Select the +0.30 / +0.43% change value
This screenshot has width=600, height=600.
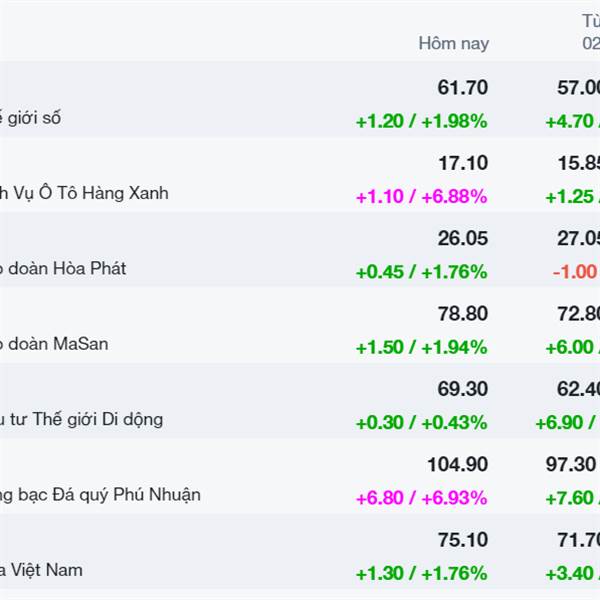(421, 423)
